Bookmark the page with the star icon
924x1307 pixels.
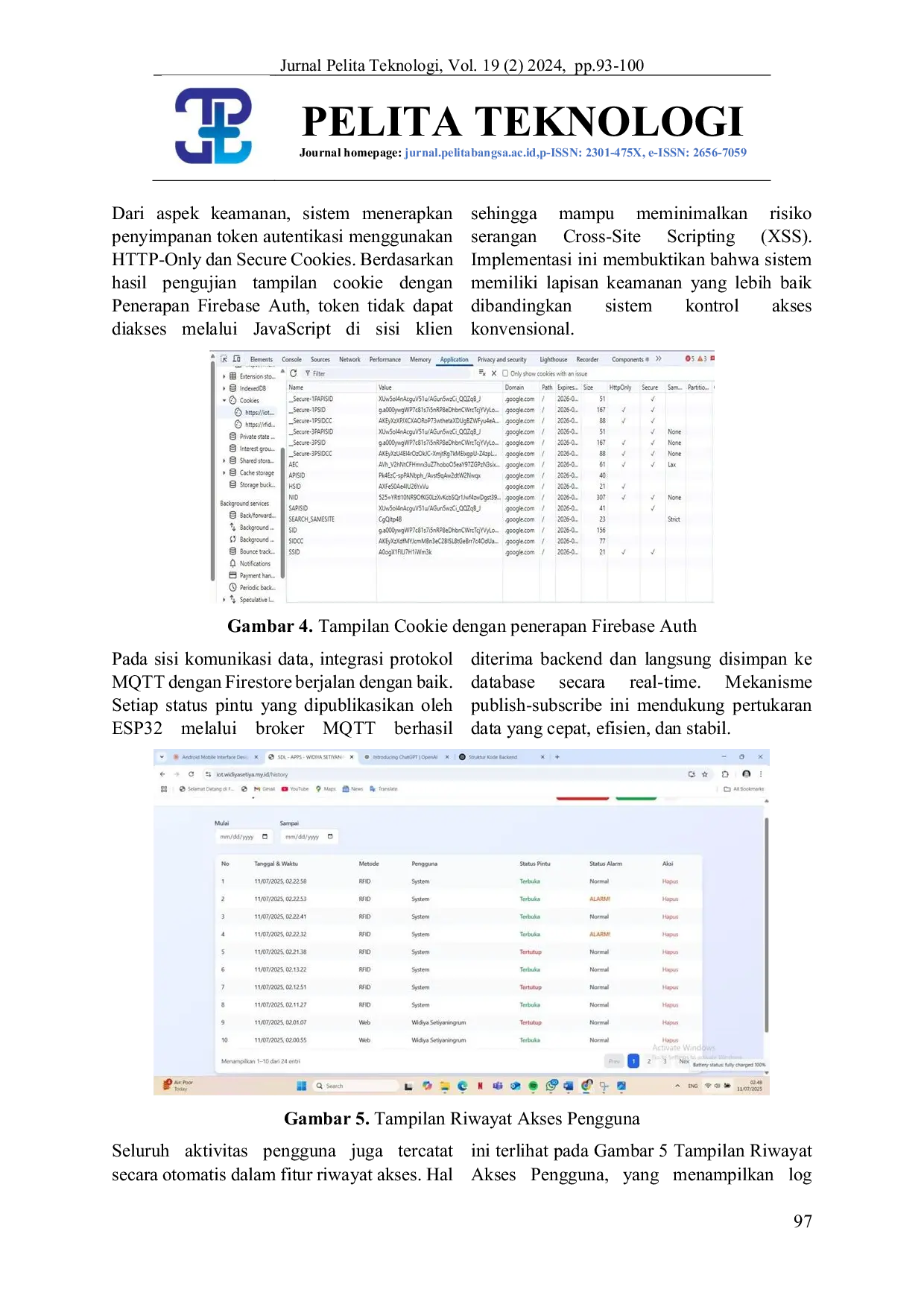point(705,774)
